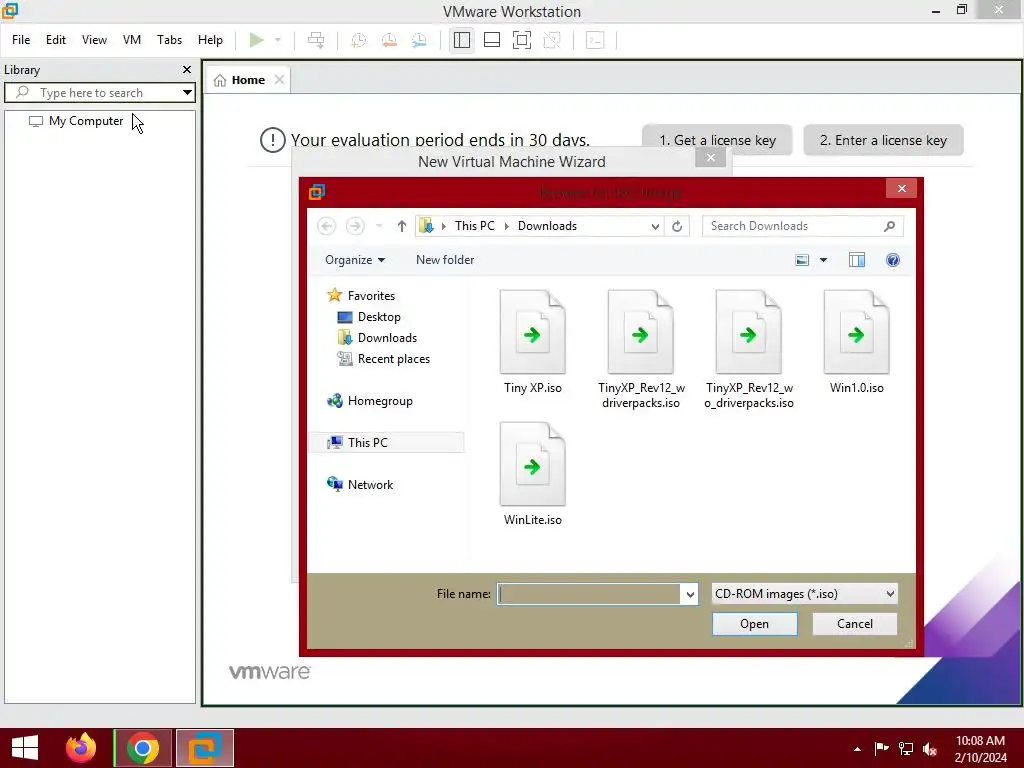Toggle the preview pane icon
This screenshot has height=768, width=1024.
coord(857,260)
